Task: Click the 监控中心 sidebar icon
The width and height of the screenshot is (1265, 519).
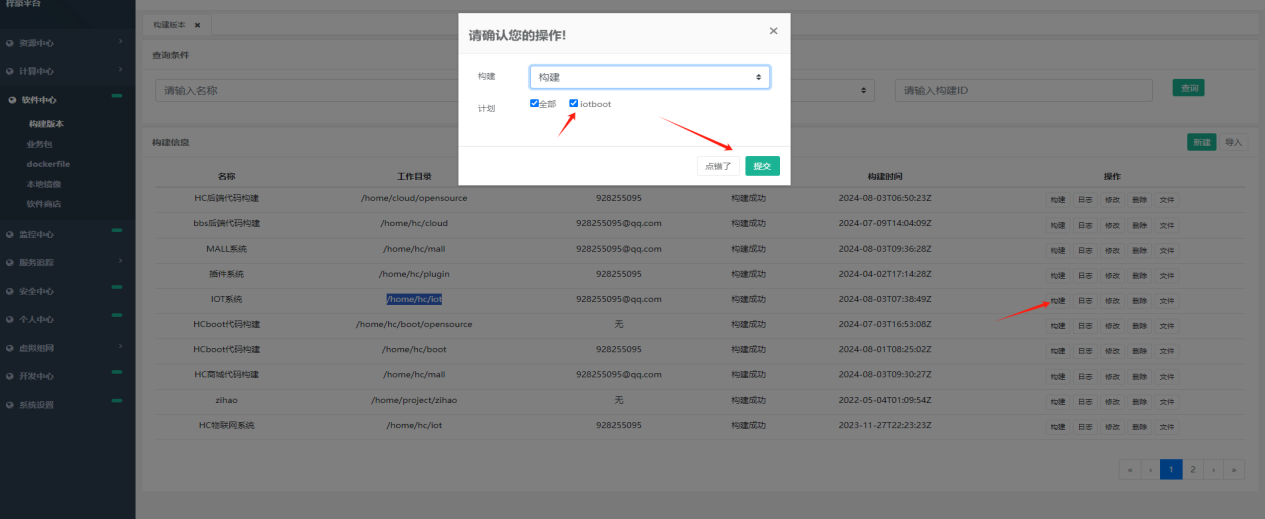Action: (10, 235)
